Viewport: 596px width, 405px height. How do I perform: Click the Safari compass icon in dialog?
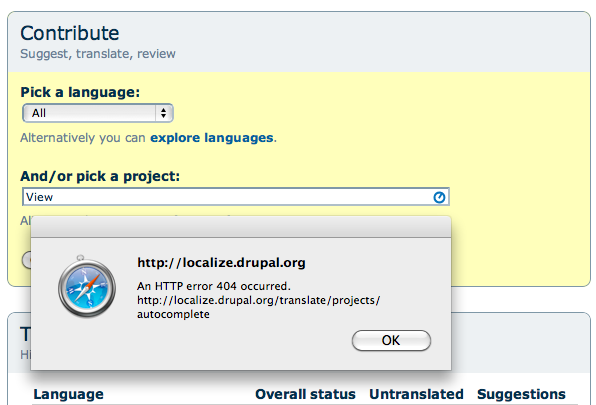coord(87,287)
